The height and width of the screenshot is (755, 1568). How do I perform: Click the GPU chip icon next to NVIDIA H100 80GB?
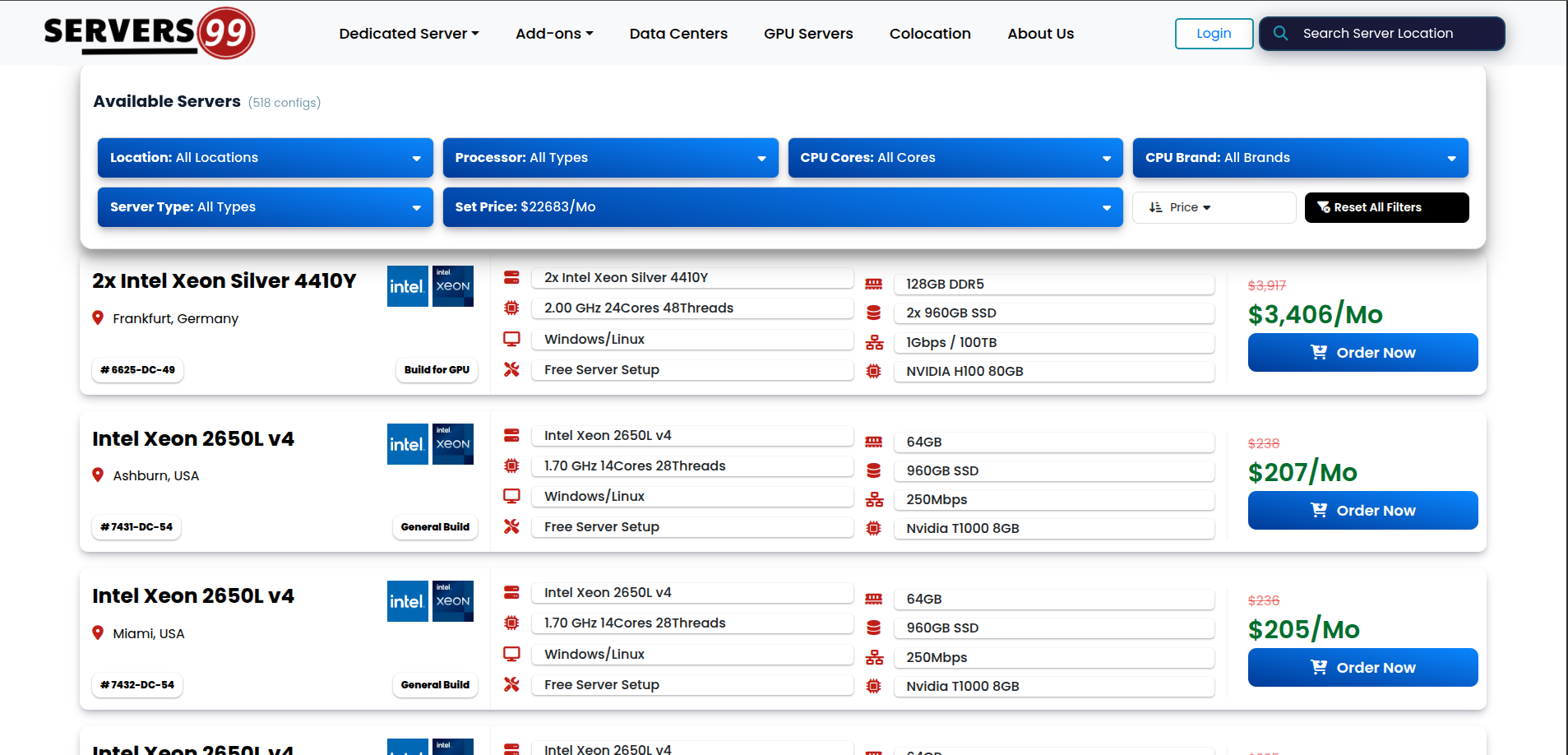(x=873, y=372)
